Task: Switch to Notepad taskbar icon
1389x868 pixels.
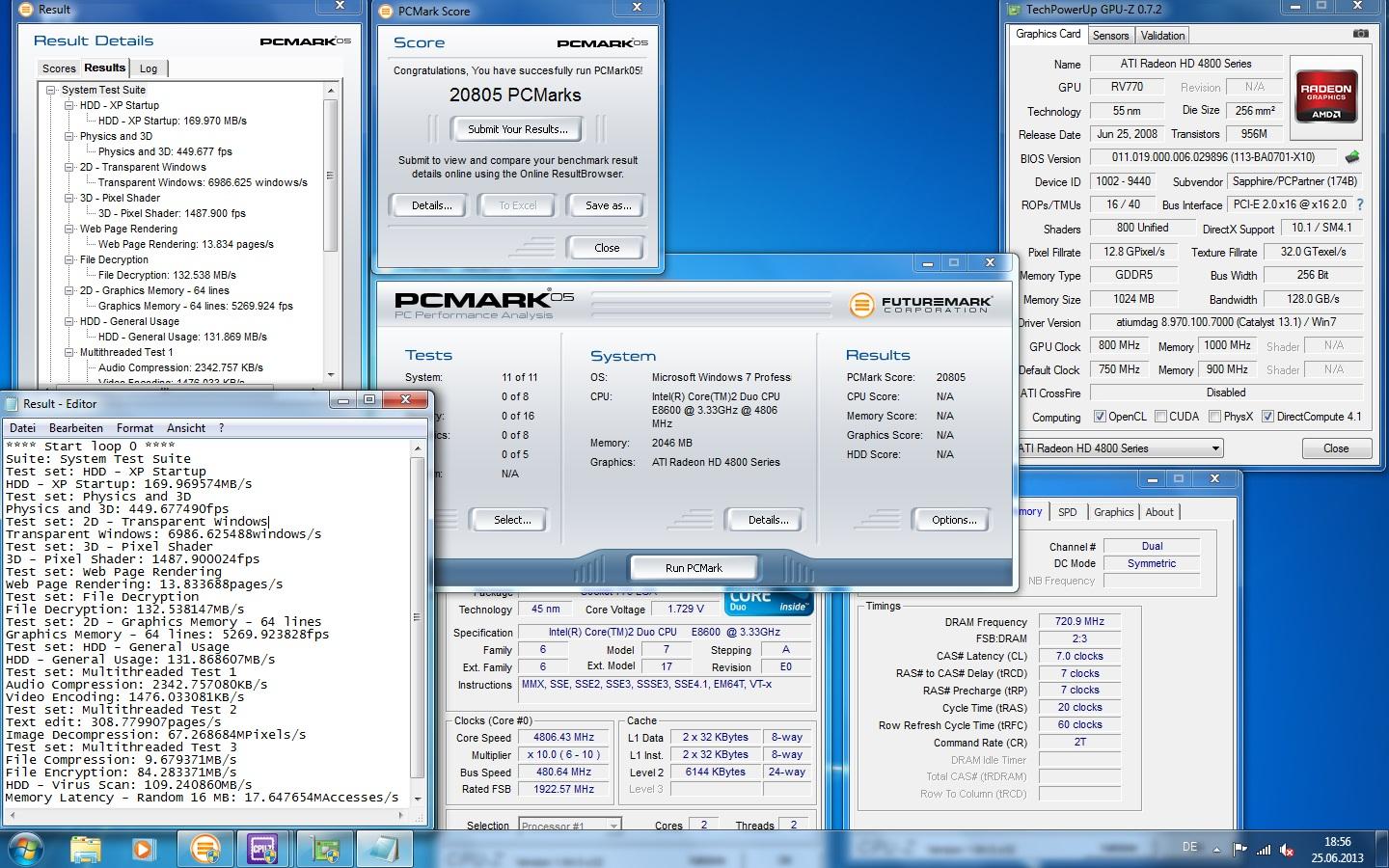Action: (385, 850)
